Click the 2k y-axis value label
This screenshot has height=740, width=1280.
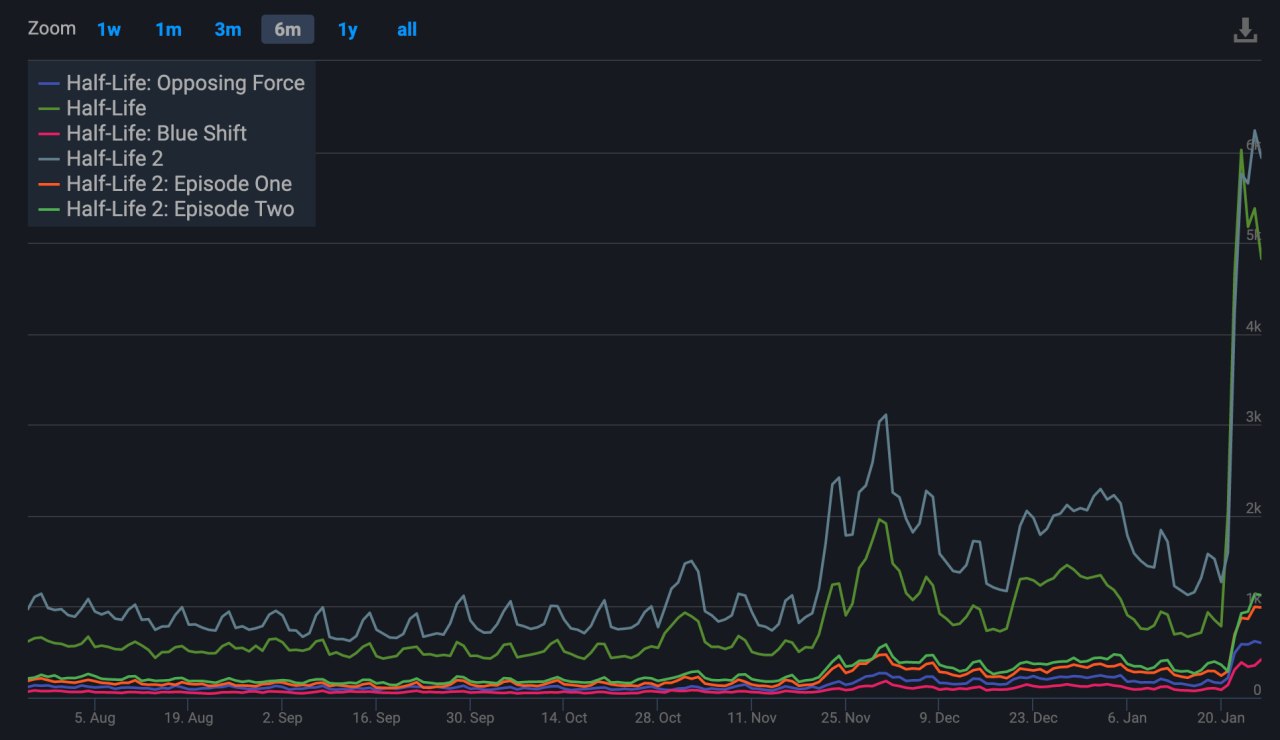coord(1253,508)
